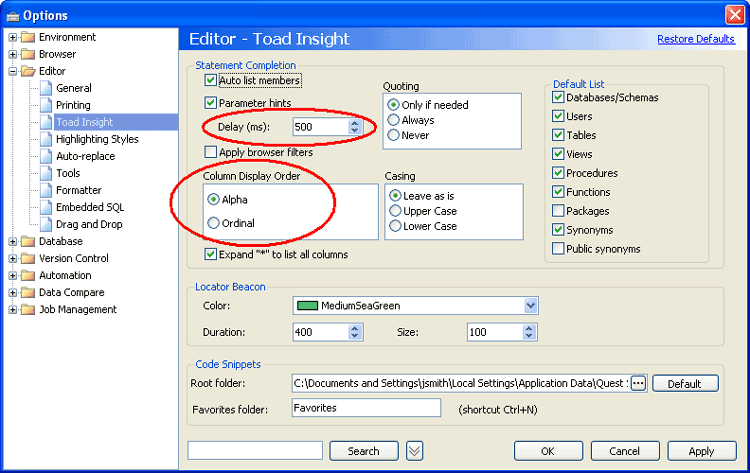Open the General editor settings

pyautogui.click(x=74, y=88)
